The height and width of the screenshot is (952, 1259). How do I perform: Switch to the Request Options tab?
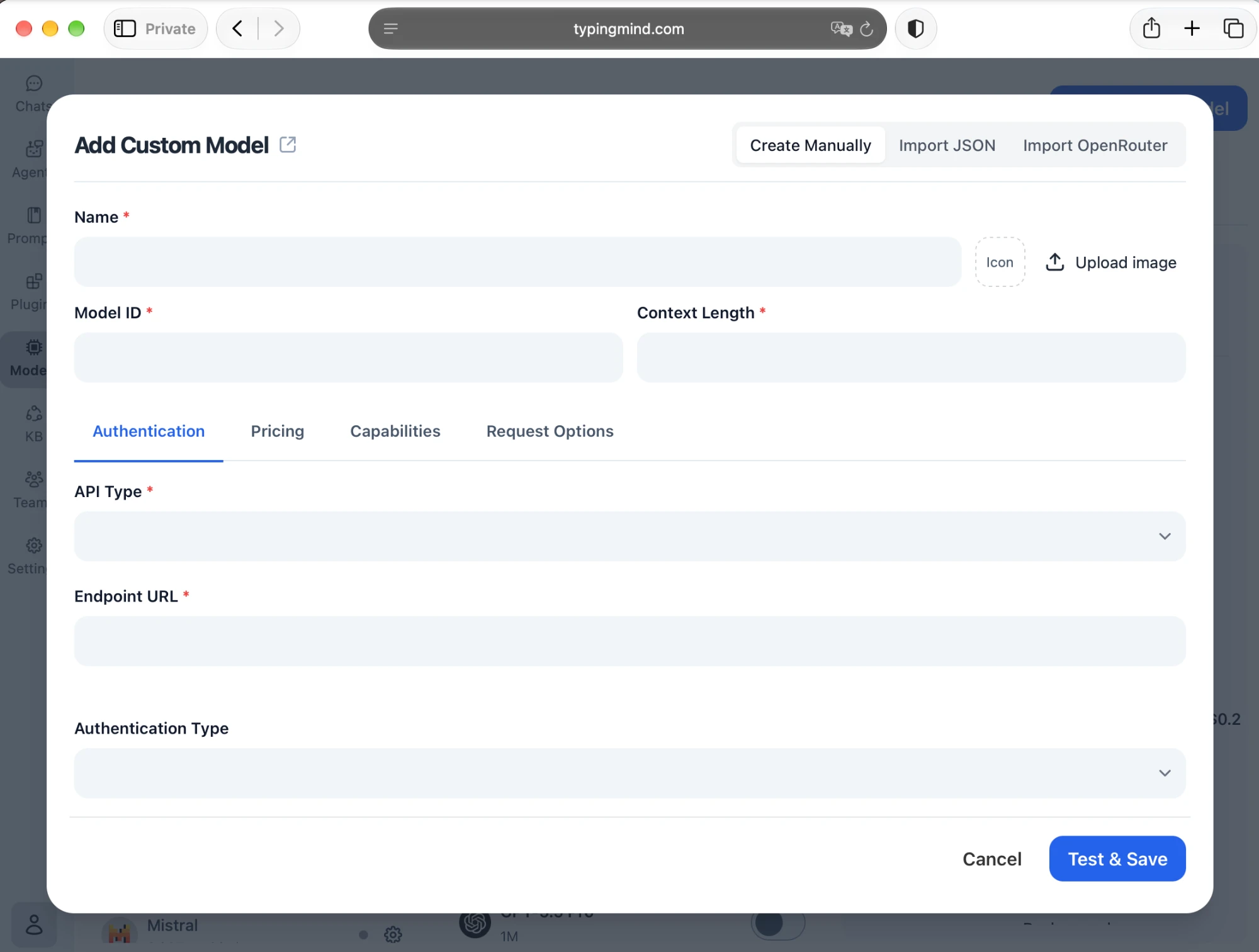[x=550, y=431]
